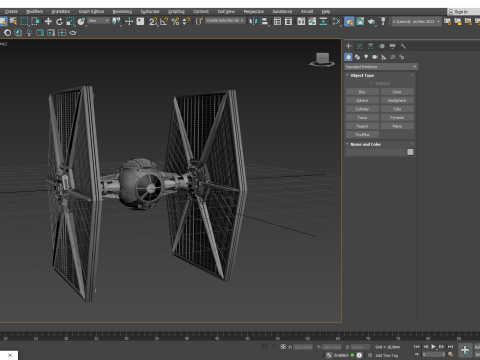
Task: Click the Window/Crossing selection icon
Action: point(35,22)
